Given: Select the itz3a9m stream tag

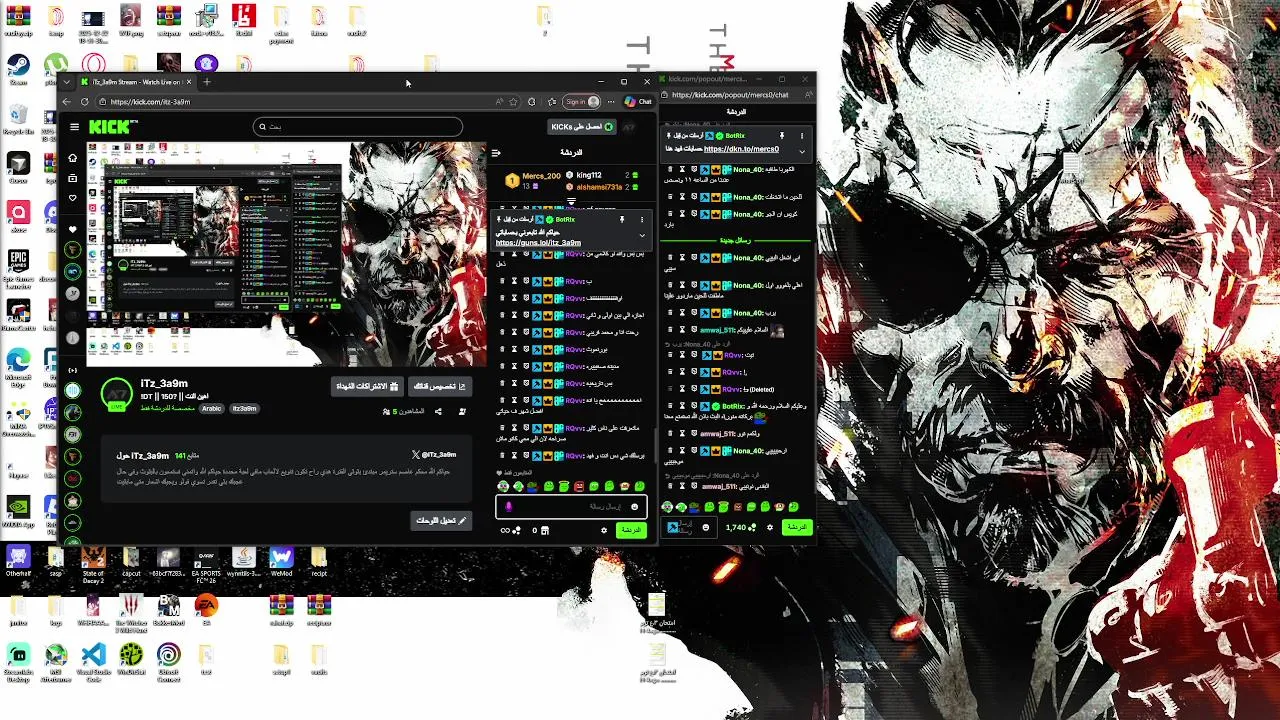Looking at the screenshot, I should (245, 408).
